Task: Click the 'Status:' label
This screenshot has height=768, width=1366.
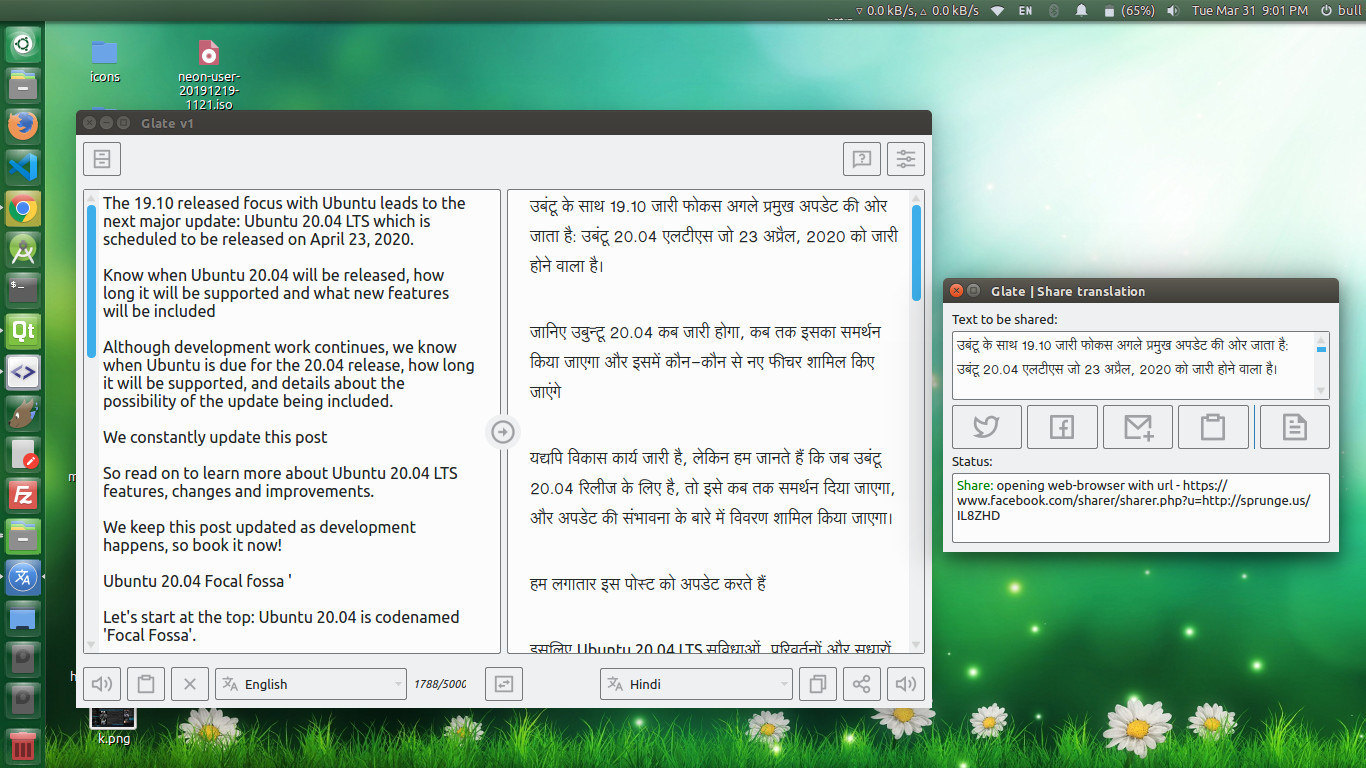Action: coord(972,461)
